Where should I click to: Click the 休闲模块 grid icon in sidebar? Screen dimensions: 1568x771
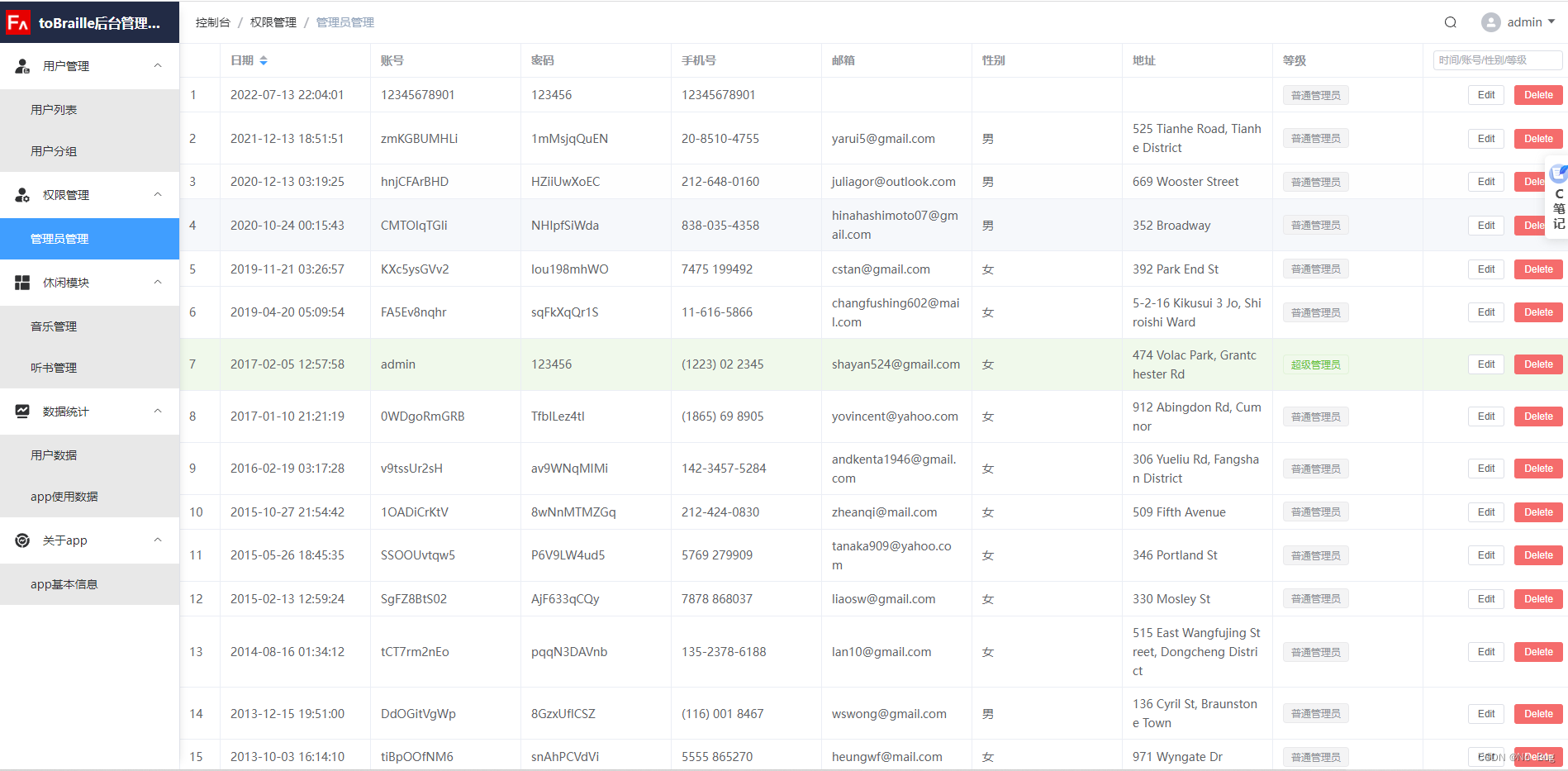22,283
